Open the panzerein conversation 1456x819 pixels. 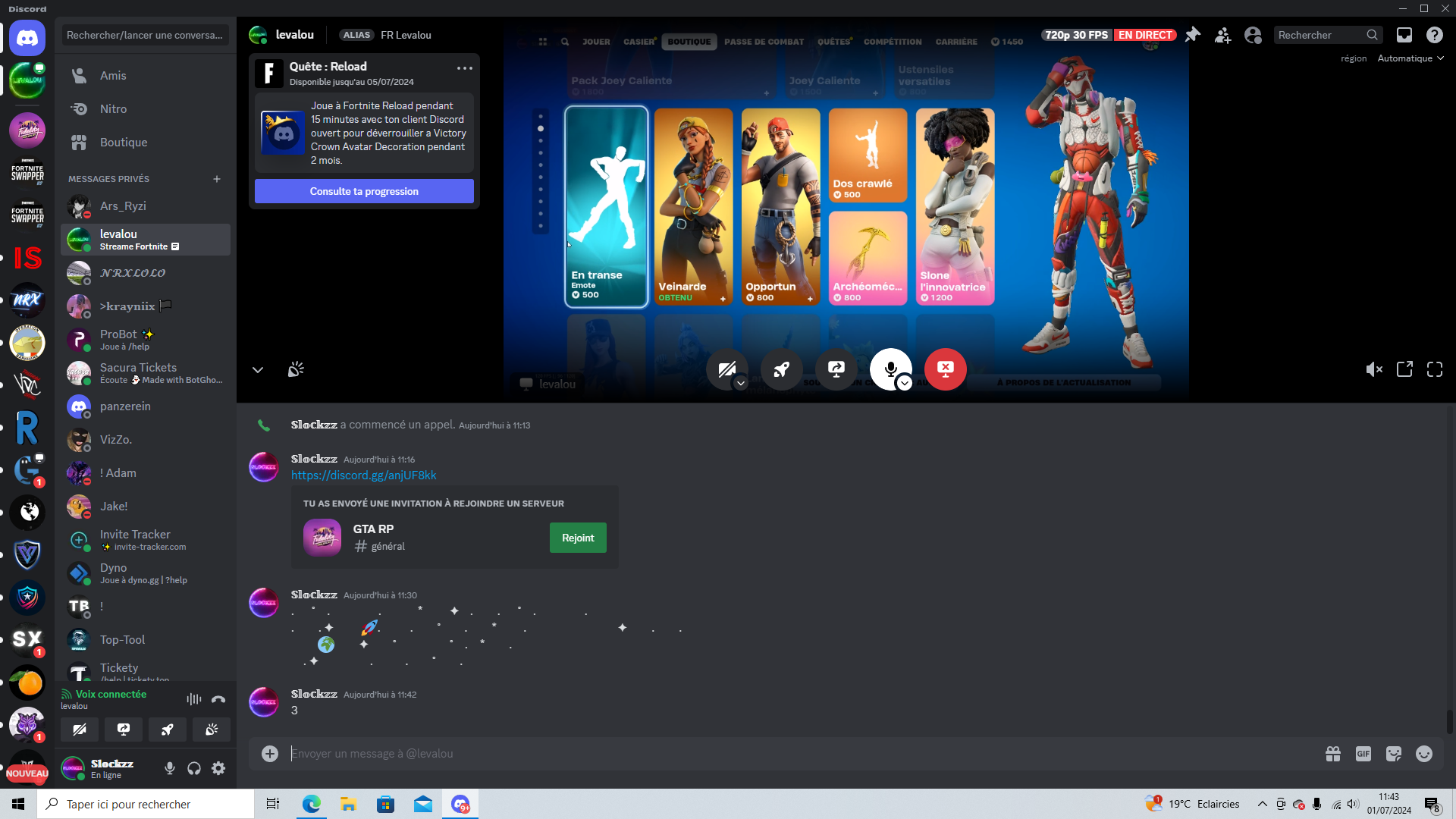tap(146, 406)
